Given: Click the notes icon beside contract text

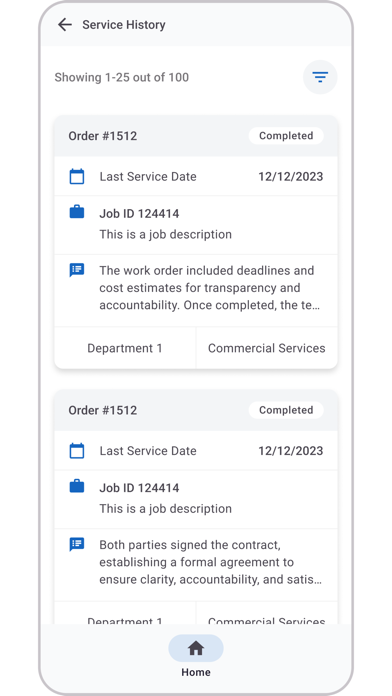Looking at the screenshot, I should point(77,544).
